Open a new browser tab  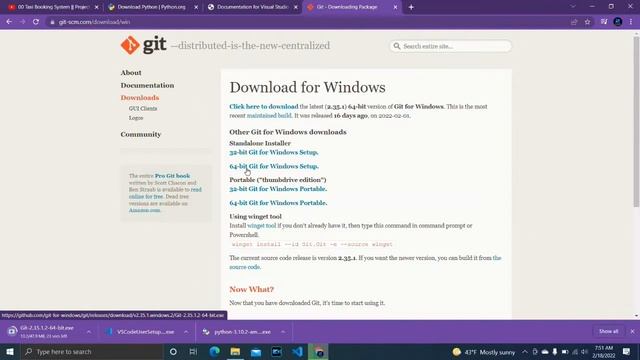coord(411,7)
